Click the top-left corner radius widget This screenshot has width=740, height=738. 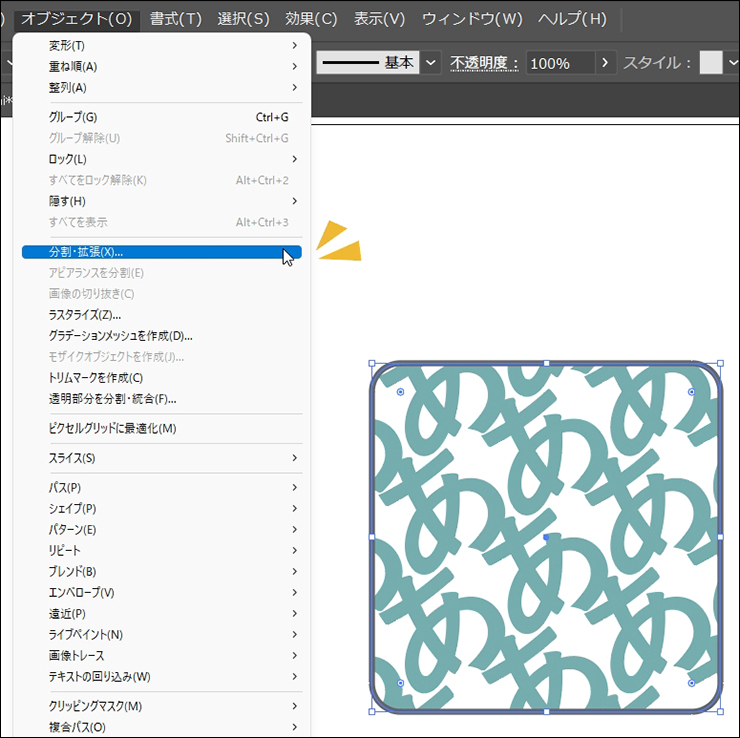pyautogui.click(x=400, y=392)
